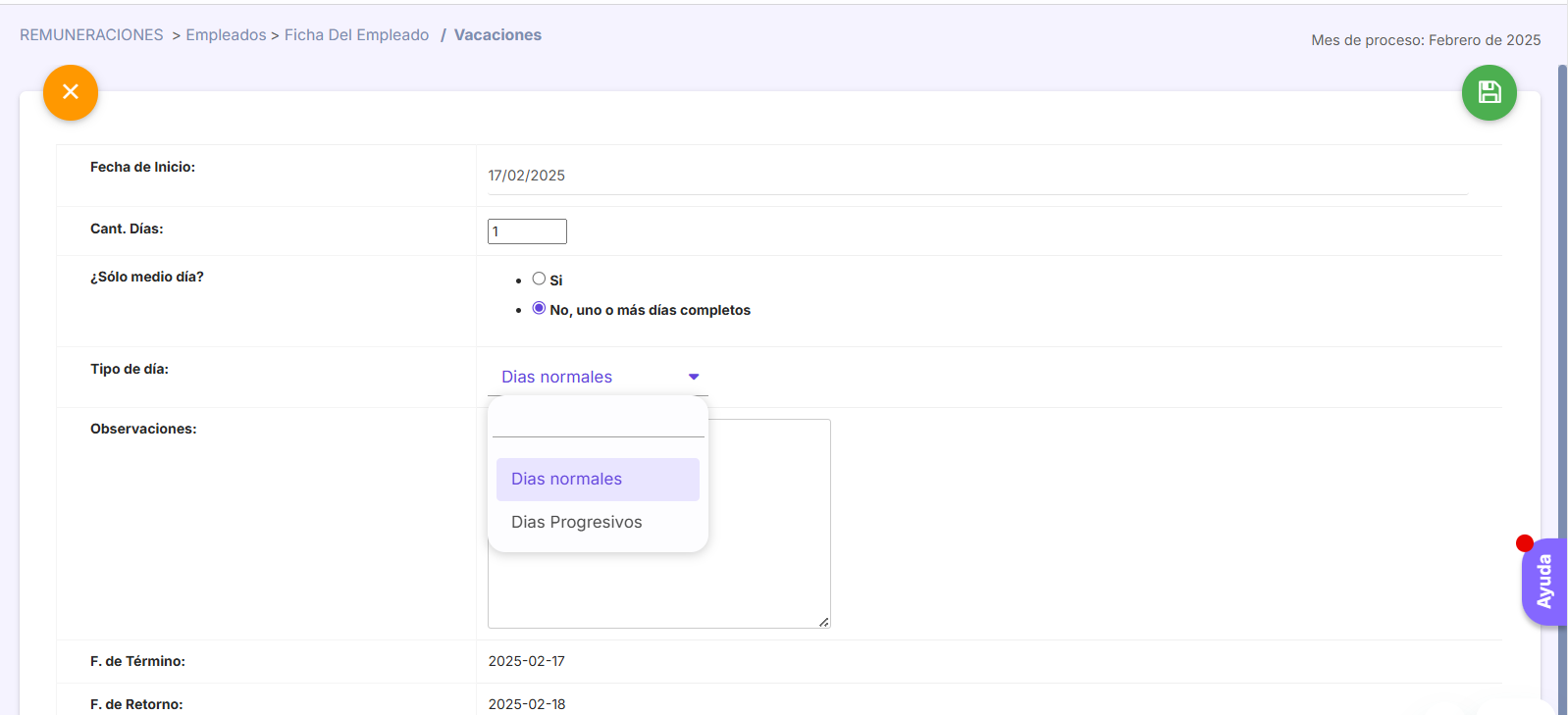
Task: Select 'No, uno o más días completos' radio
Action: tap(539, 308)
